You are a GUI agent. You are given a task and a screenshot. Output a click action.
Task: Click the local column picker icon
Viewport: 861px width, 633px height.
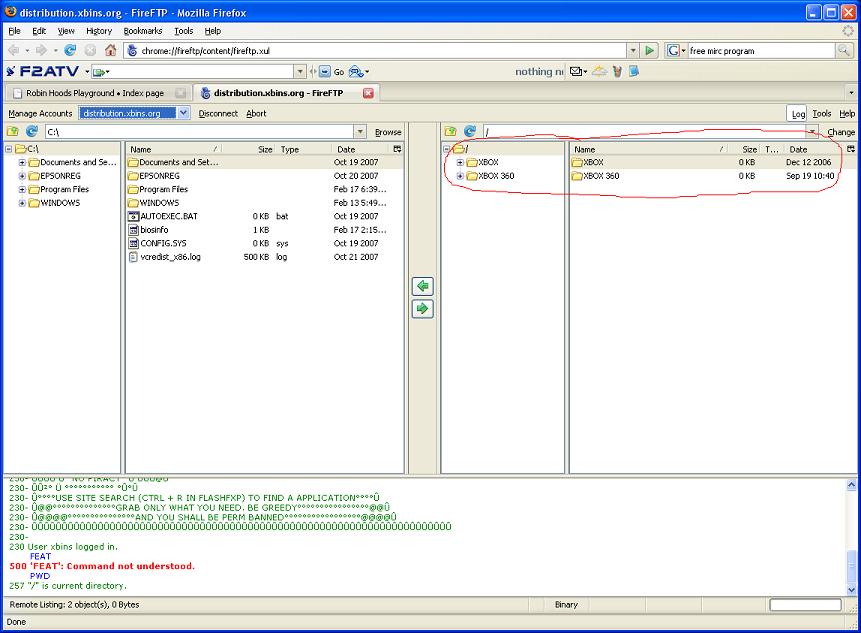coord(397,149)
